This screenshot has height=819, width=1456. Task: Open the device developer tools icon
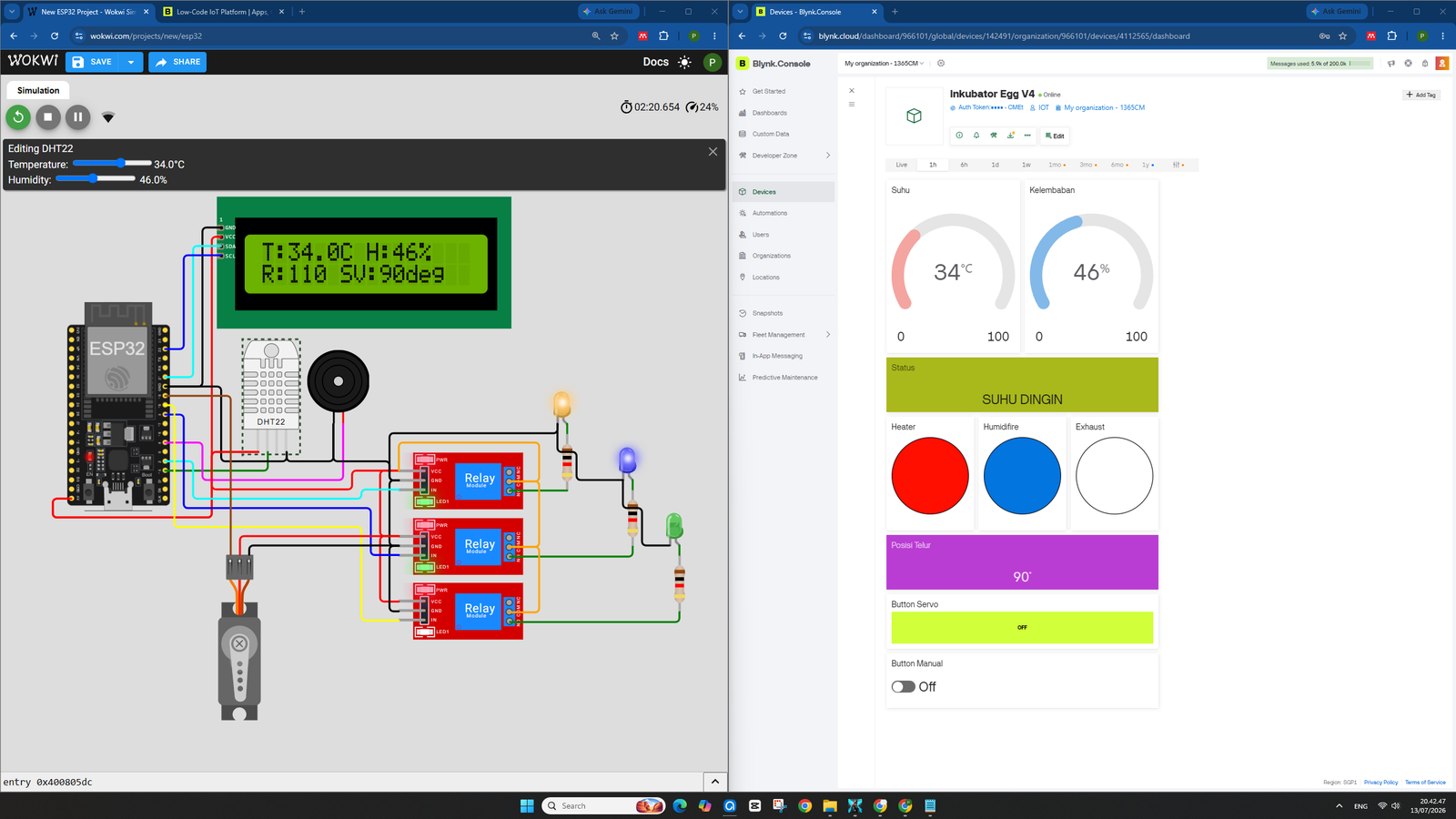coord(994,136)
